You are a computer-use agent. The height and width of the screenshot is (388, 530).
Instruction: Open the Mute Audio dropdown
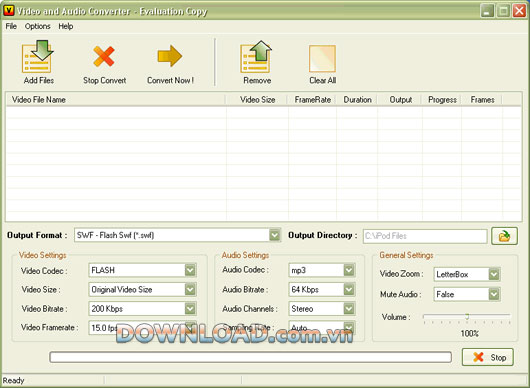tap(494, 294)
